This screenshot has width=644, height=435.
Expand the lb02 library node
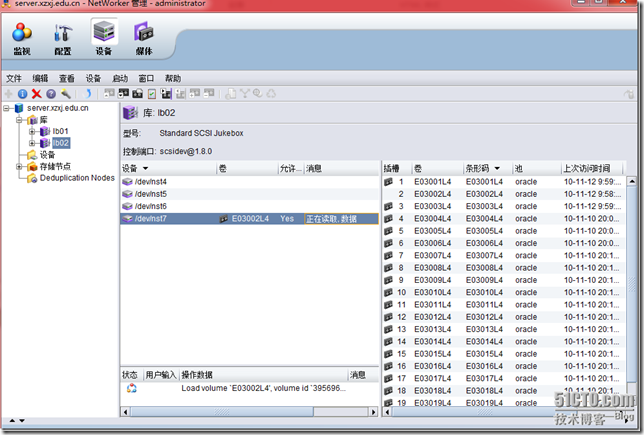pyautogui.click(x=32, y=143)
